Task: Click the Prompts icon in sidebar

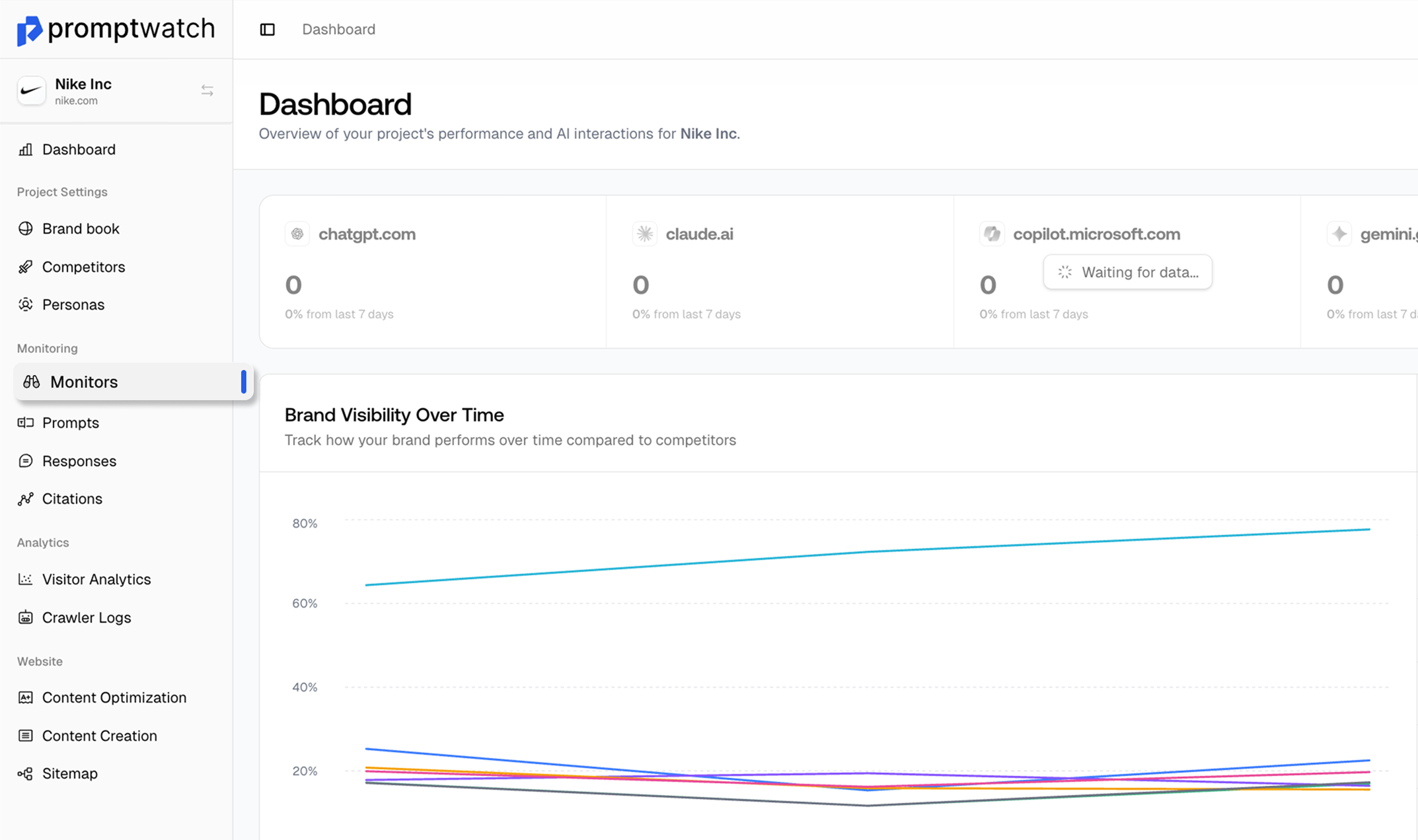Action: tap(26, 423)
